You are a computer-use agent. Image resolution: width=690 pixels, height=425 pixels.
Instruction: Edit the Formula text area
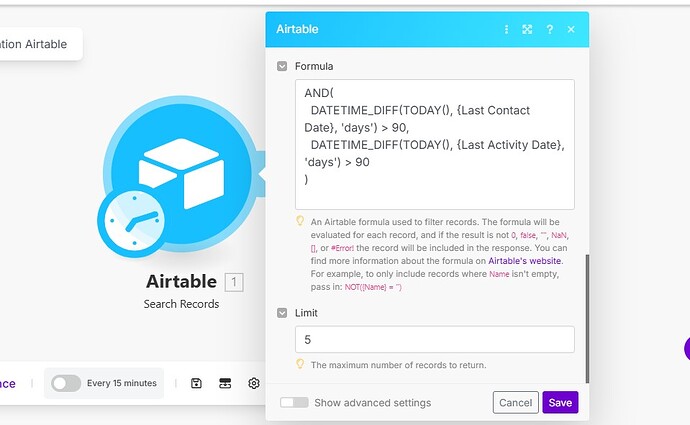[434, 144]
